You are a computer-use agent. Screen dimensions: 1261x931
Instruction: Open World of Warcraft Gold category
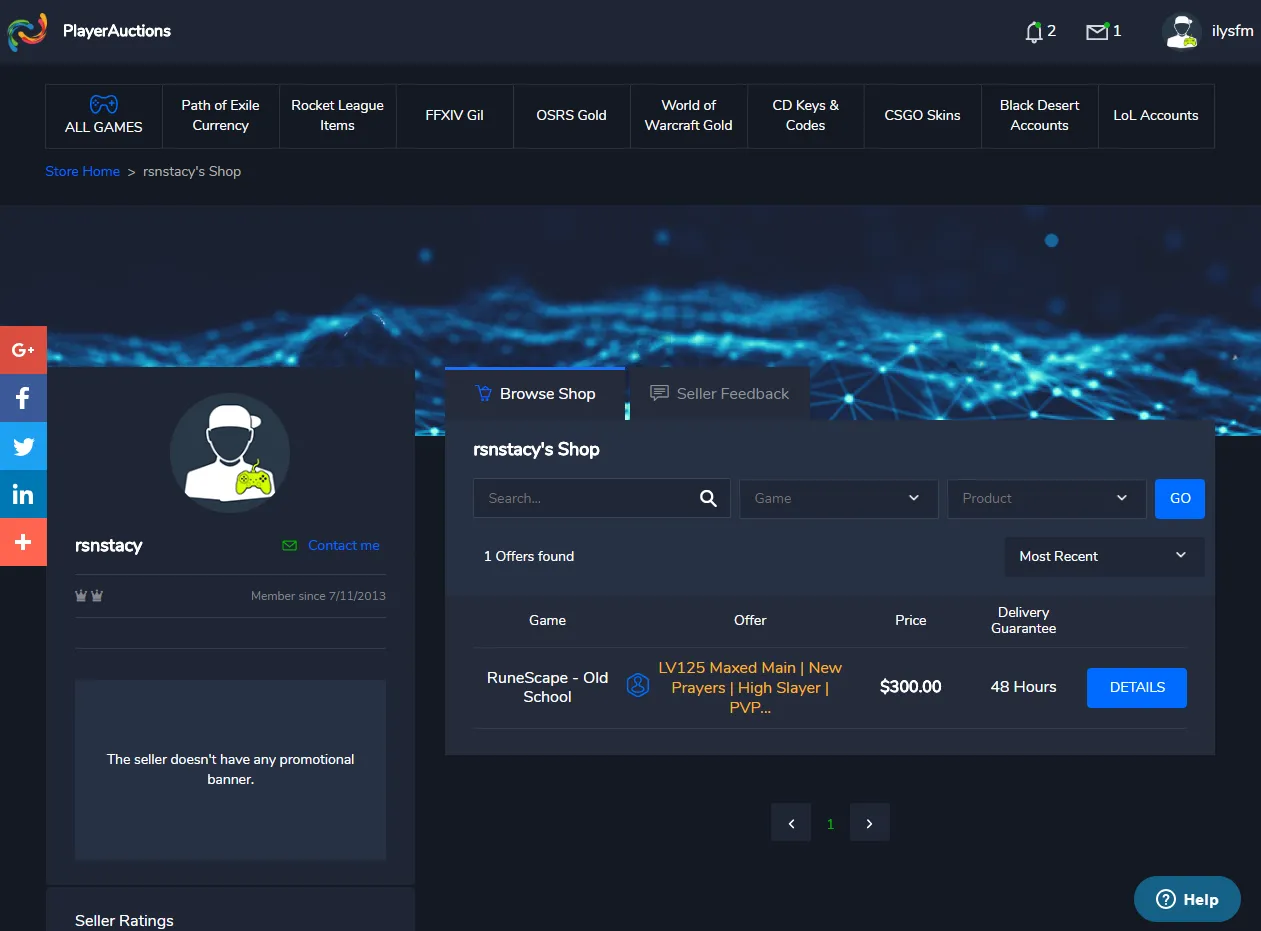pos(688,116)
